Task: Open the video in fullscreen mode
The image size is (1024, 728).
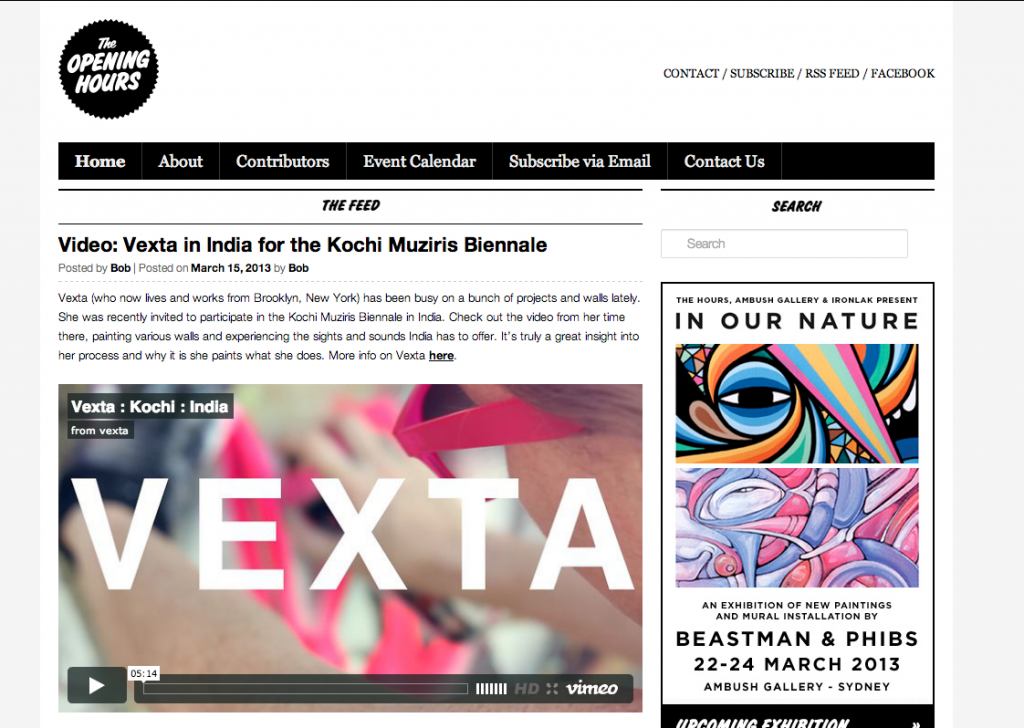Action: [x=552, y=688]
